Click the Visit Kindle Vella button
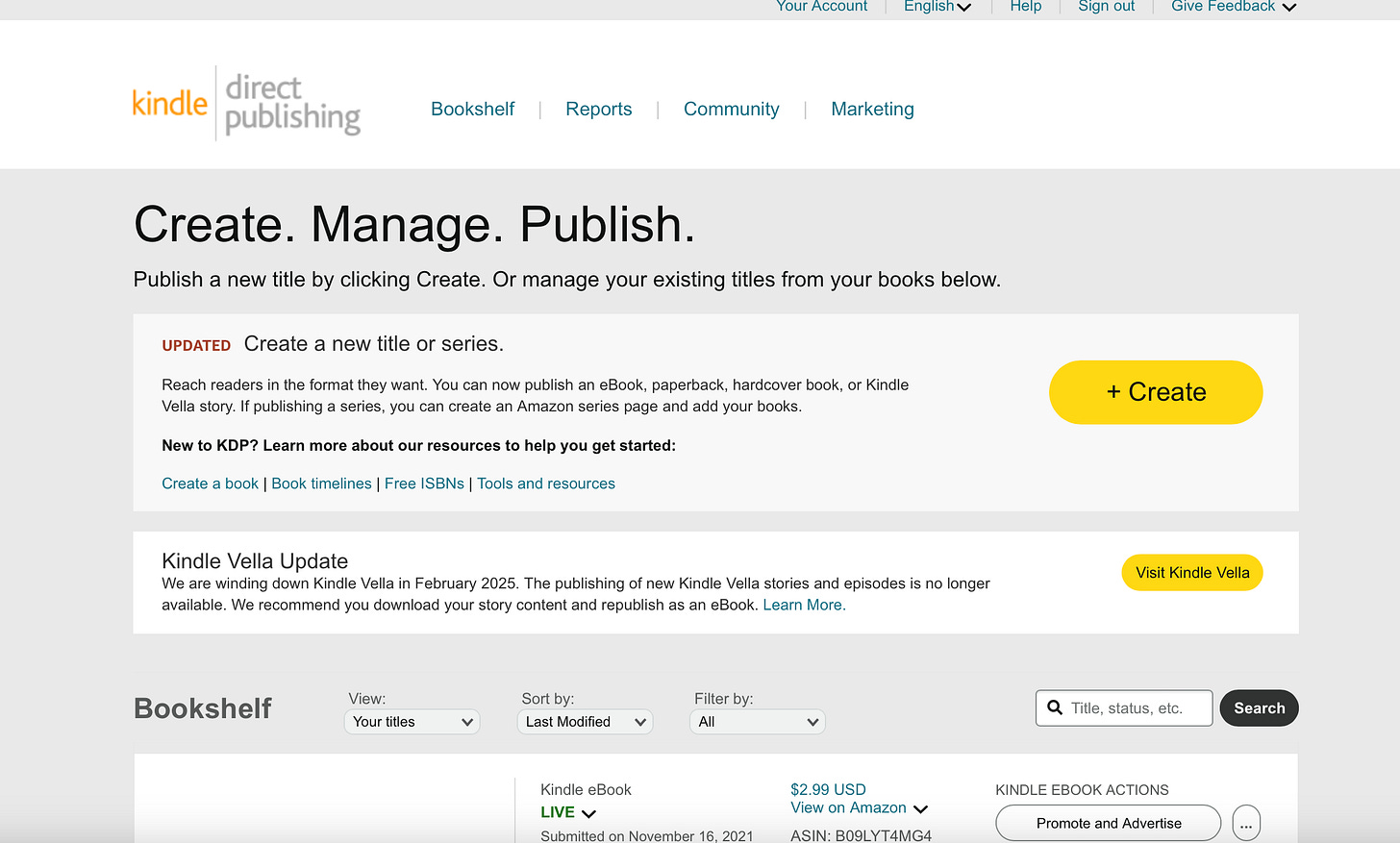Viewport: 1400px width, 843px height. click(x=1192, y=573)
